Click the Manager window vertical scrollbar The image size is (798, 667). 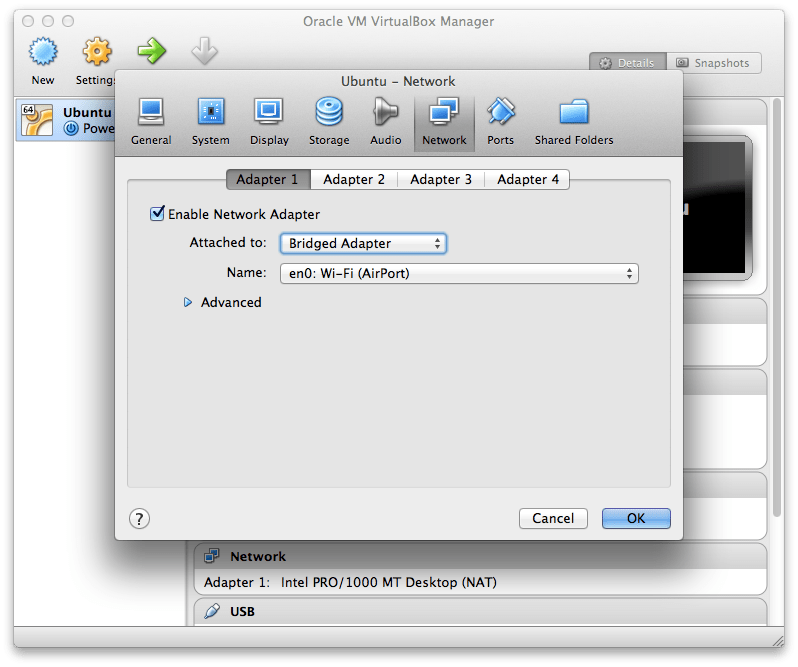(x=777, y=308)
